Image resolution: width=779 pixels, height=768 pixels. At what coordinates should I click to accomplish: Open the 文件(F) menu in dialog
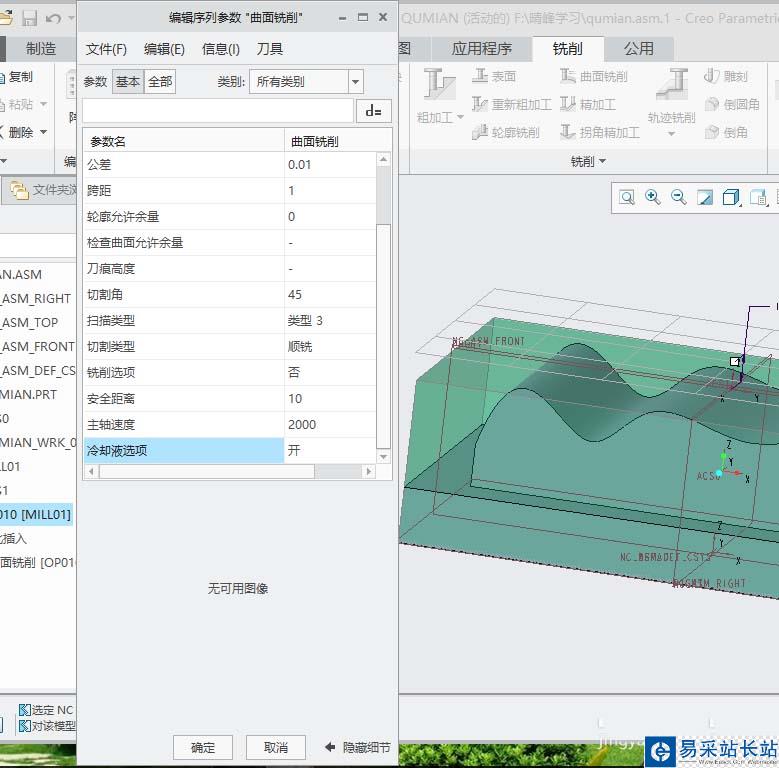106,49
